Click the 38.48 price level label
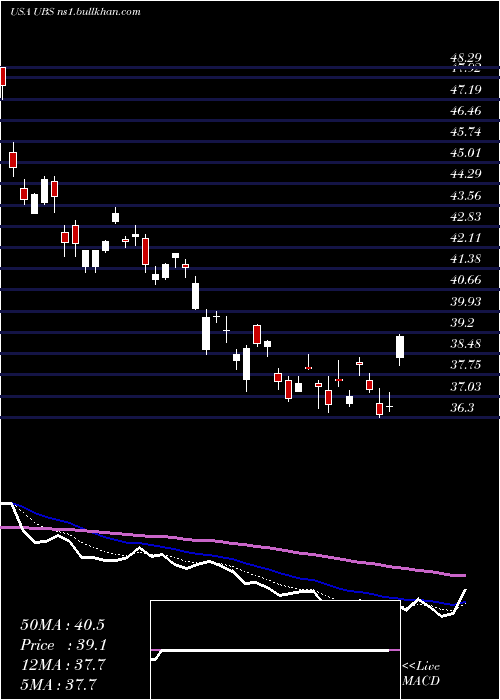The width and height of the screenshot is (500, 700). tap(466, 344)
